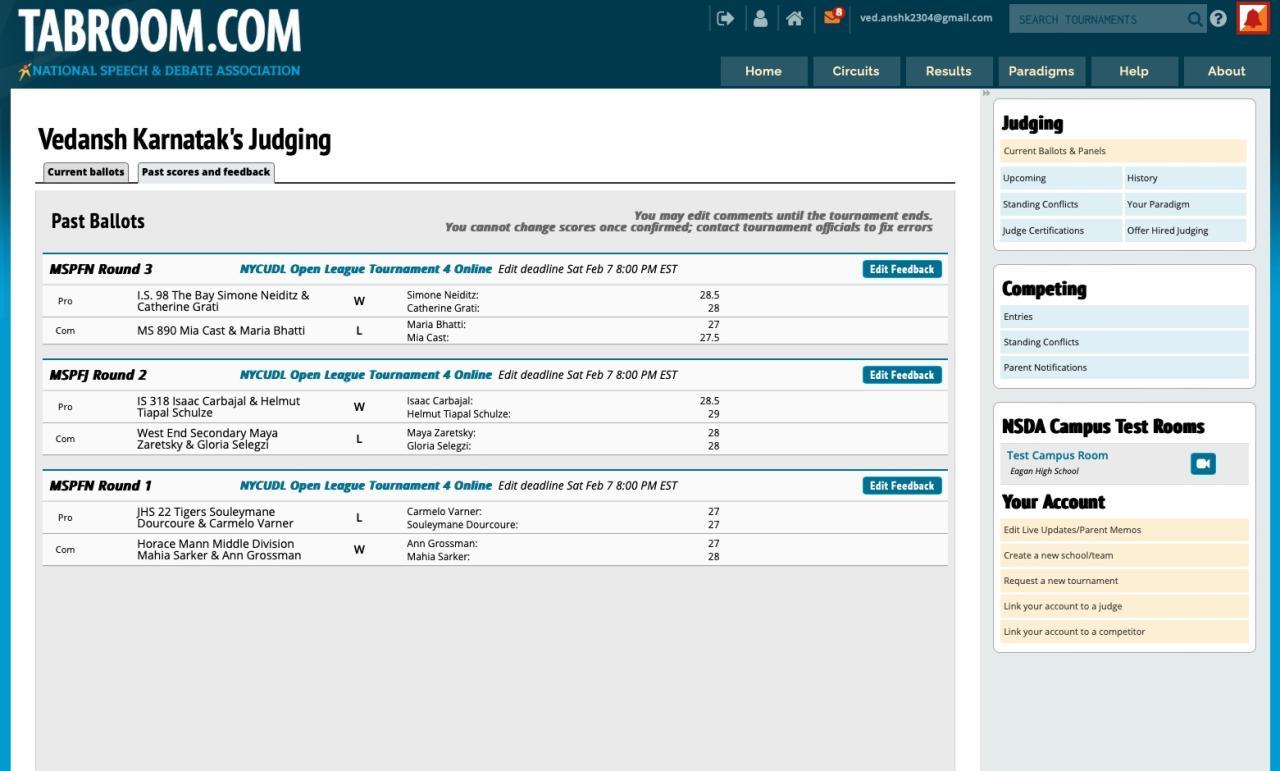Select the Past scores and feedback tab
Viewport: 1280px width, 771px height.
206,172
